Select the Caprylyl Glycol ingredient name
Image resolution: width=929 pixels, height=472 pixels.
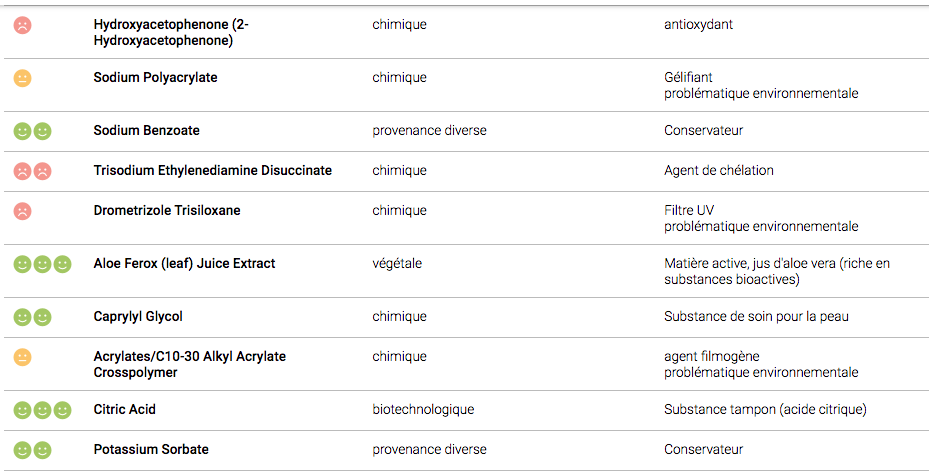click(x=138, y=317)
